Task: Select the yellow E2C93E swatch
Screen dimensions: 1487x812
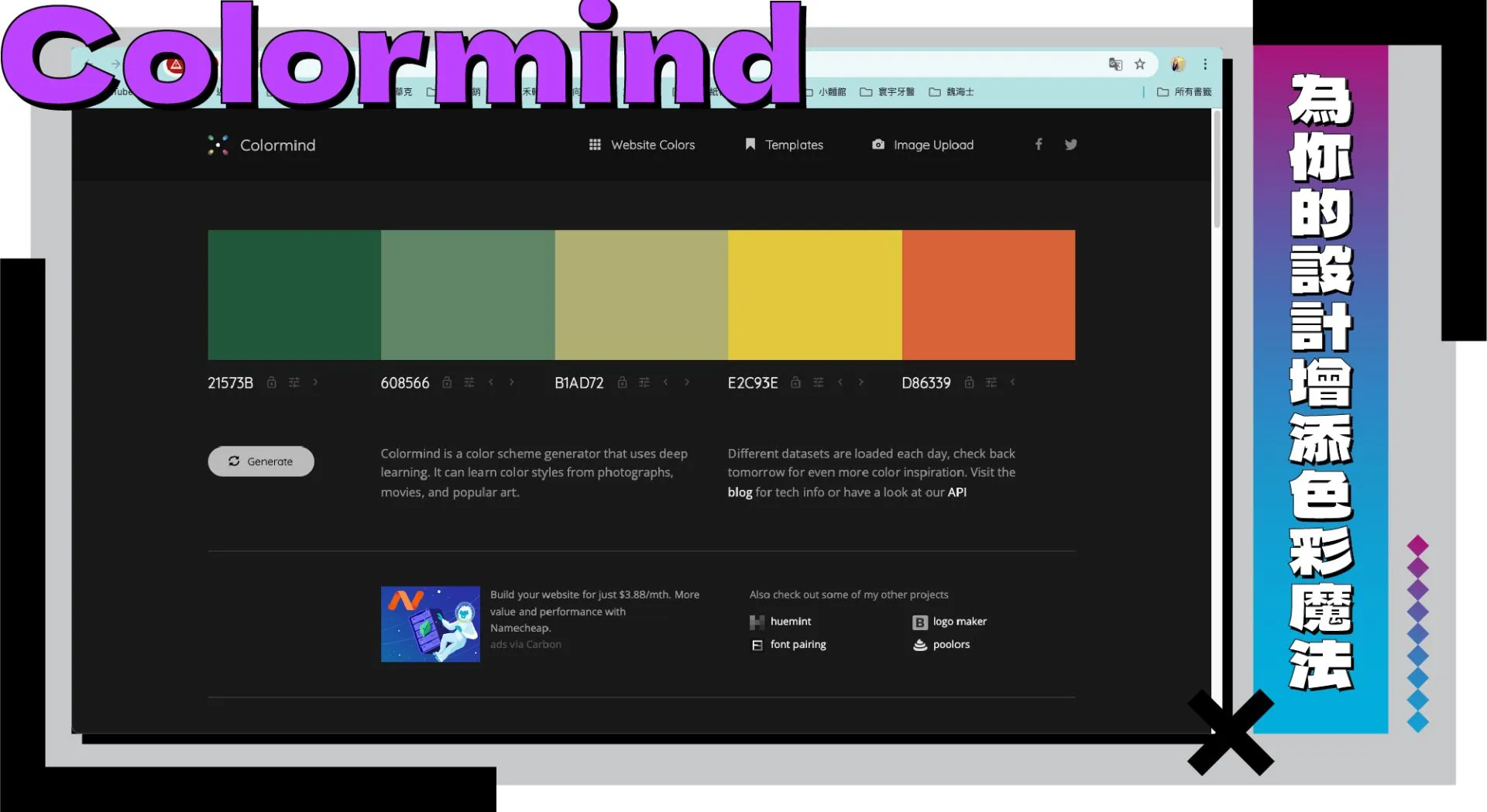Action: tap(815, 294)
